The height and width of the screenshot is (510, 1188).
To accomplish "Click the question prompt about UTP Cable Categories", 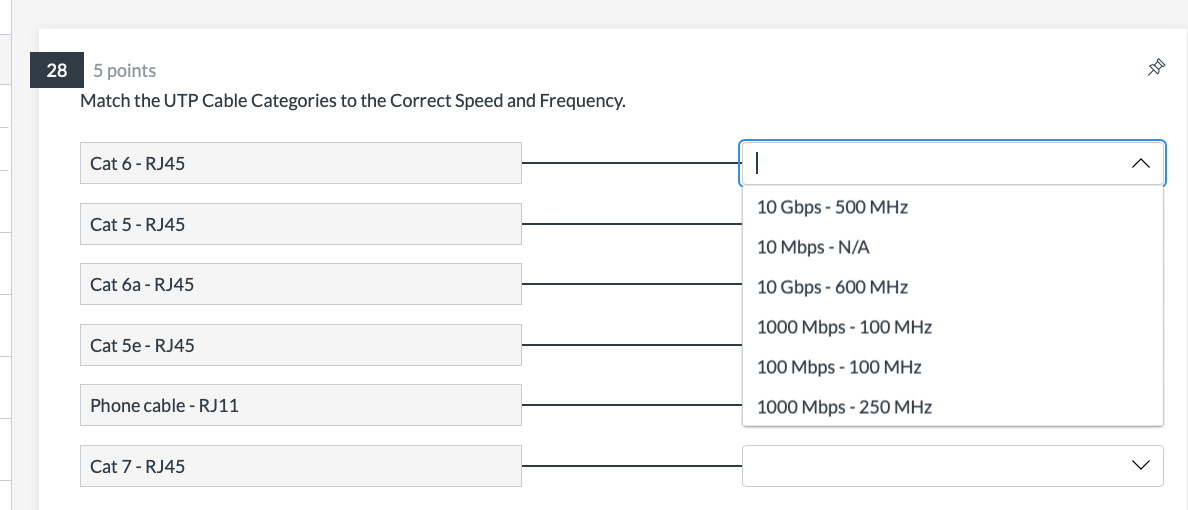I will pos(353,101).
